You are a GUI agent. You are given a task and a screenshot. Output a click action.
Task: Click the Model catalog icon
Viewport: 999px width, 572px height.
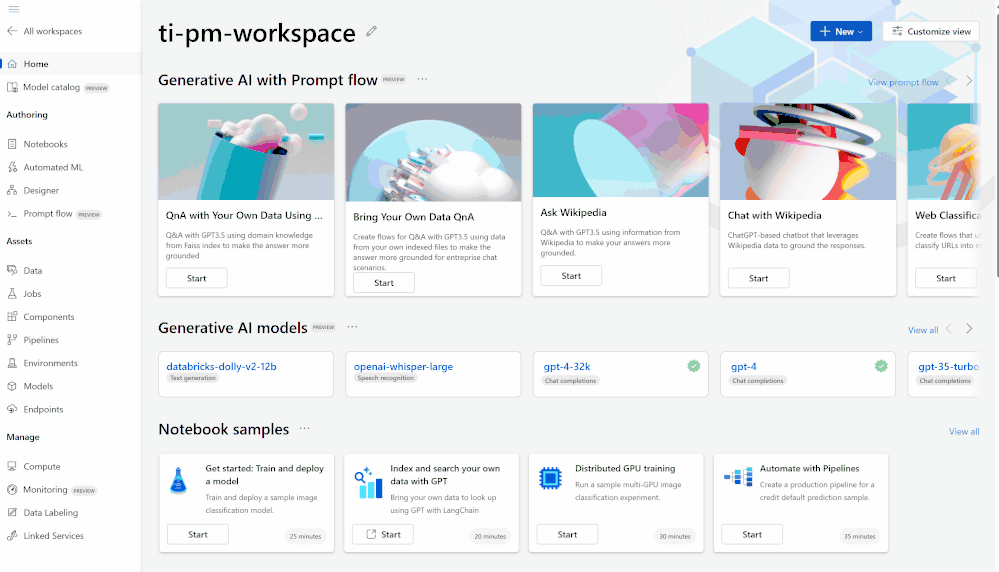[12, 87]
